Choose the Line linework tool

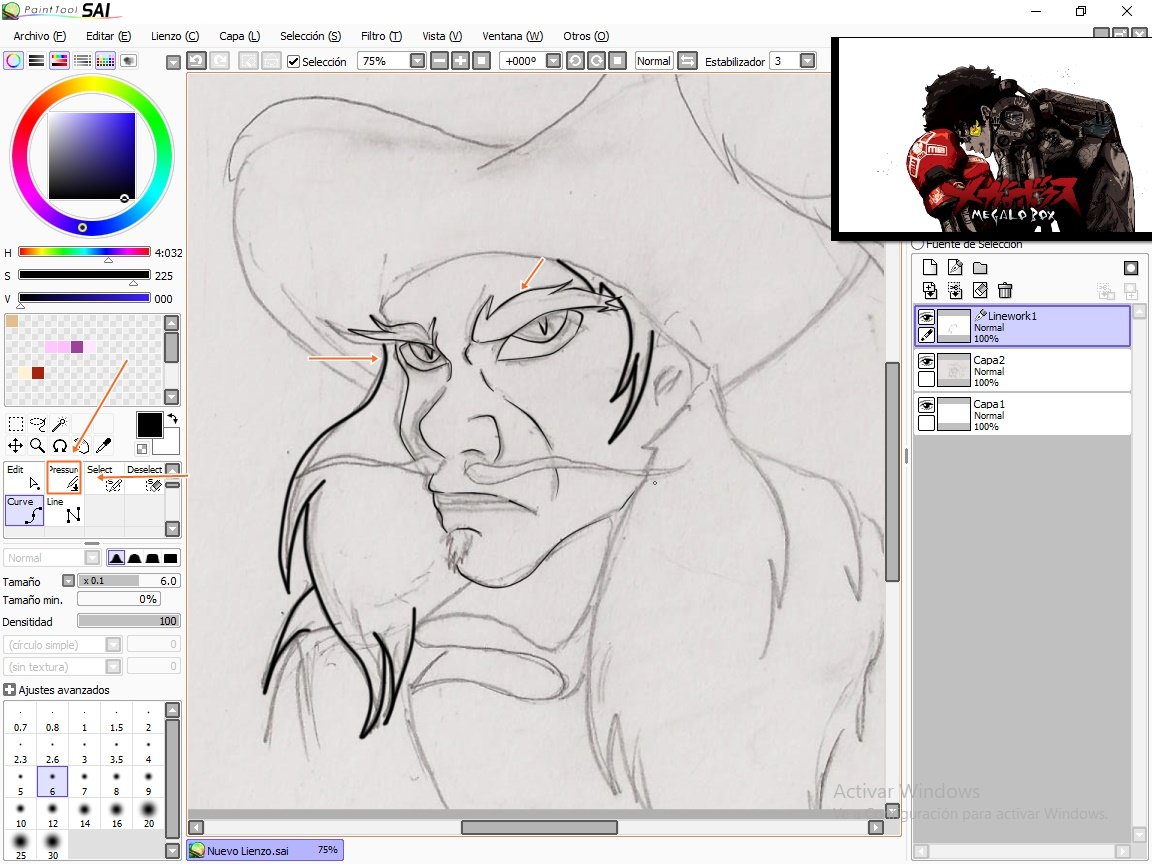(x=64, y=510)
